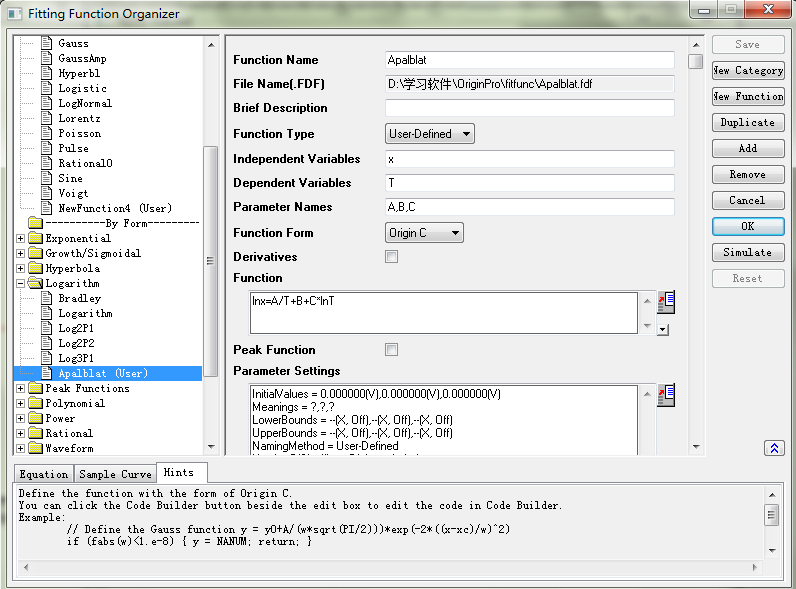The width and height of the screenshot is (796, 589).
Task: Open Code Builder beside Function box
Action: point(666,303)
